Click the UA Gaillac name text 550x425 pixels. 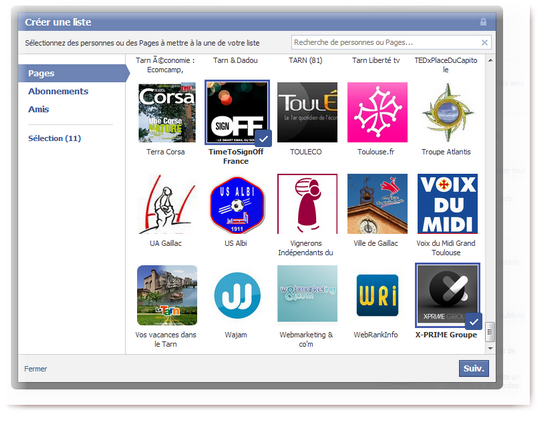pyautogui.click(x=166, y=243)
